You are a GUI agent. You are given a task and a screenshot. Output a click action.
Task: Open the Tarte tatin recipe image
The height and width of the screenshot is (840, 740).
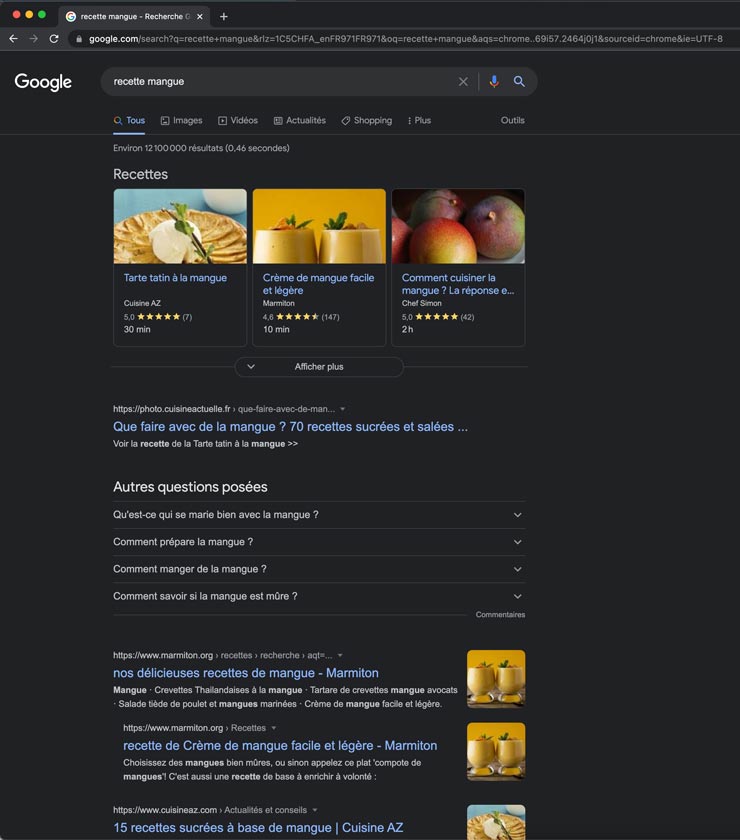point(180,226)
